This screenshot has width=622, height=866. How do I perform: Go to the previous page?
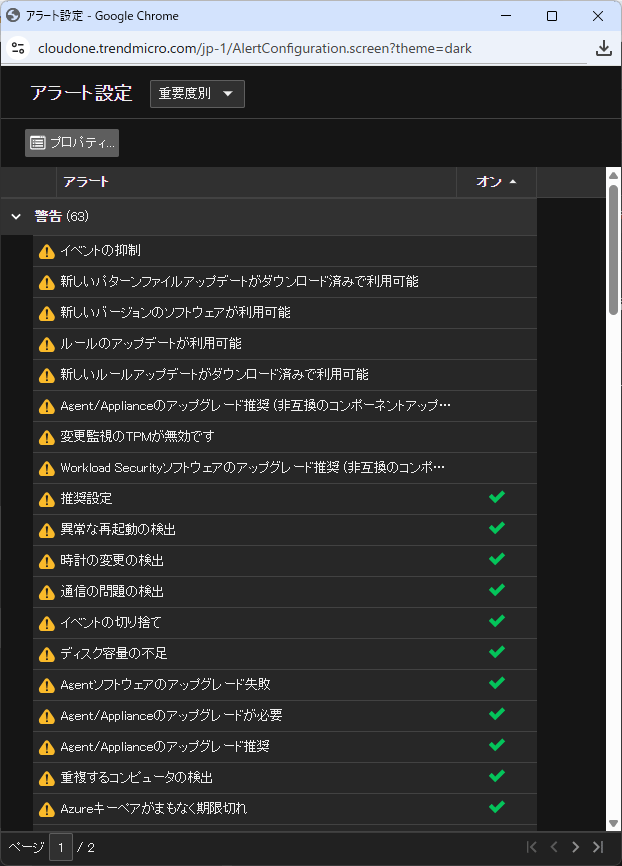554,847
